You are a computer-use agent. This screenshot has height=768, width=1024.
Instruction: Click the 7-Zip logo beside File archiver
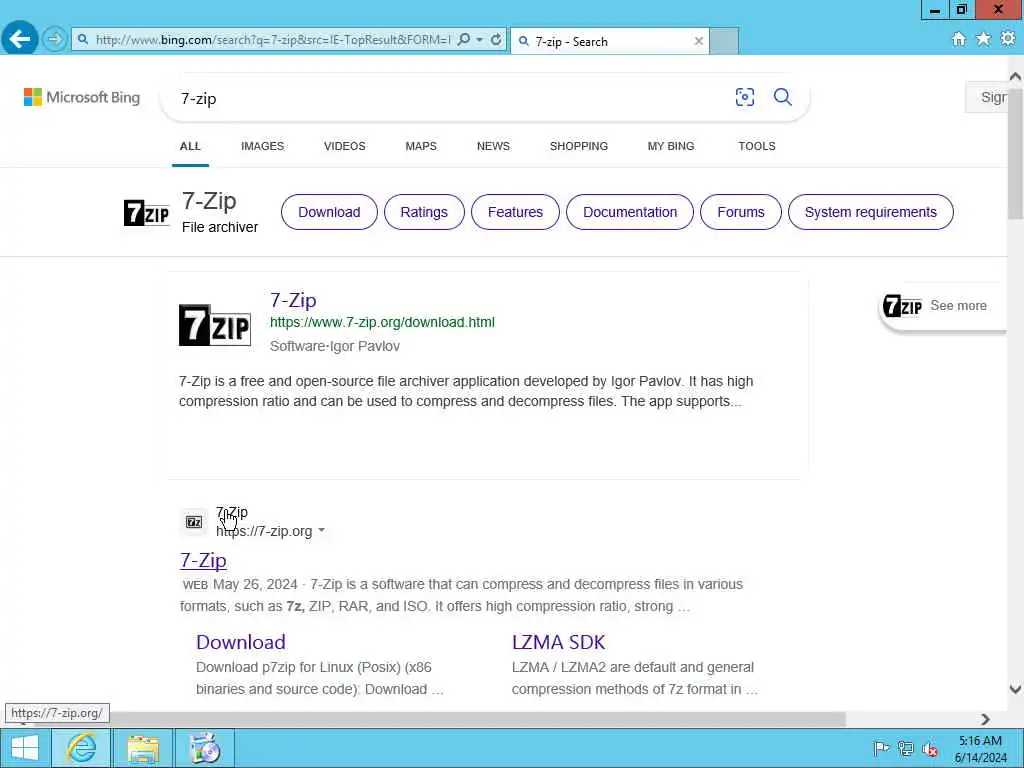pyautogui.click(x=146, y=213)
